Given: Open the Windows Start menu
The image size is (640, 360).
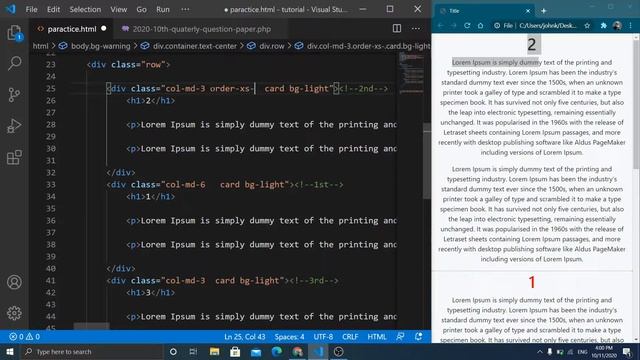Looking at the screenshot, I should [x=10, y=351].
